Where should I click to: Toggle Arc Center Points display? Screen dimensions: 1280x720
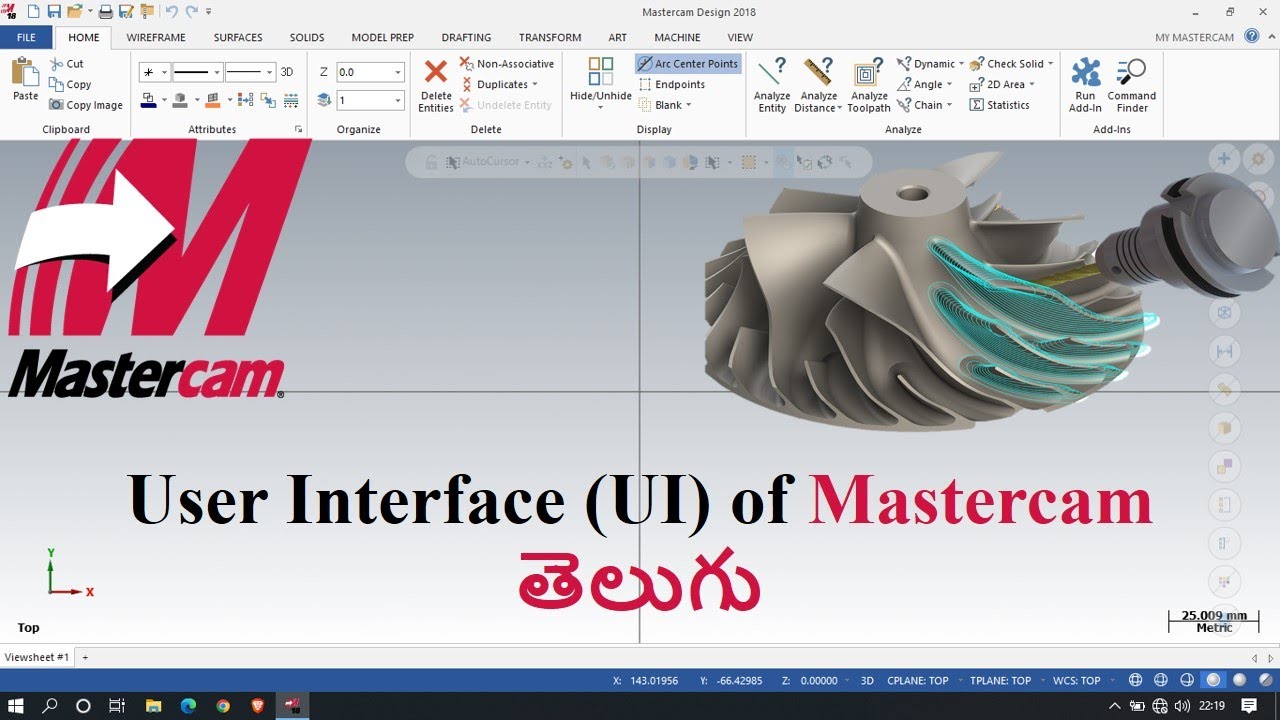tap(687, 64)
